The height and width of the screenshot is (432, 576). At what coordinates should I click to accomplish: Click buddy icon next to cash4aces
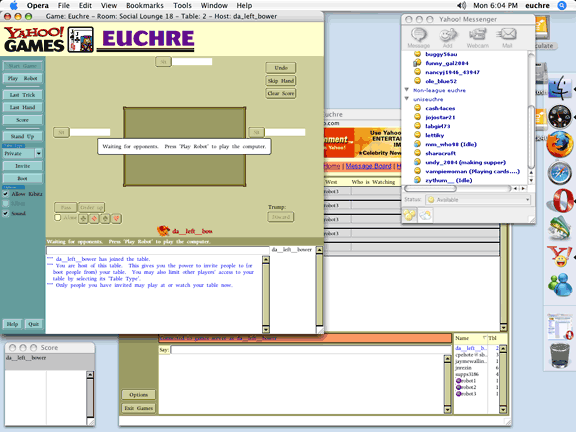click(x=417, y=108)
